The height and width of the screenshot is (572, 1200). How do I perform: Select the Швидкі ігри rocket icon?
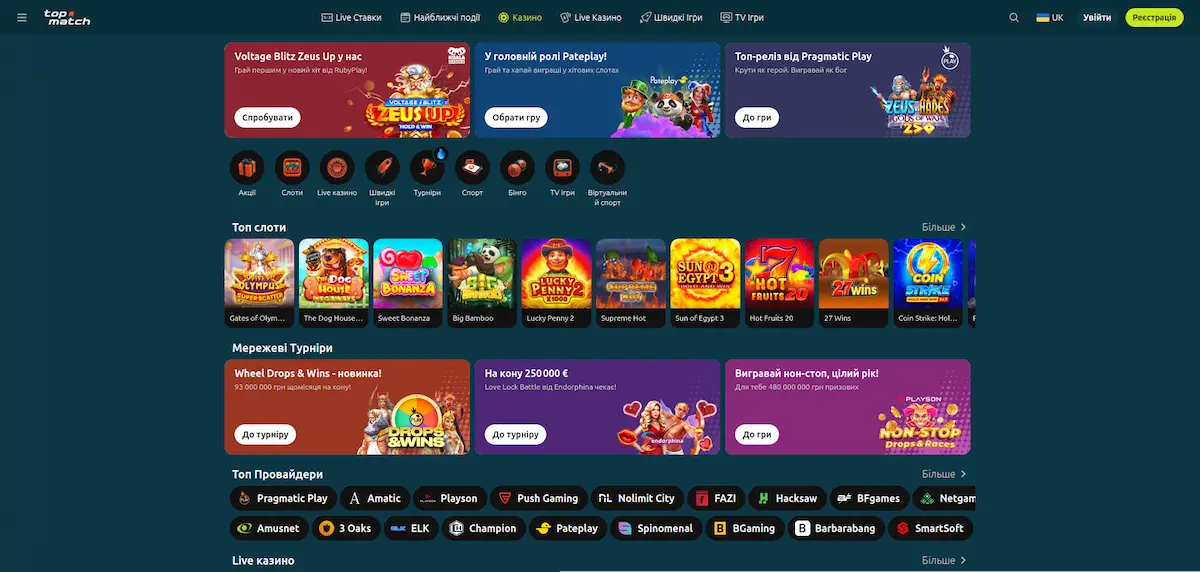382,167
